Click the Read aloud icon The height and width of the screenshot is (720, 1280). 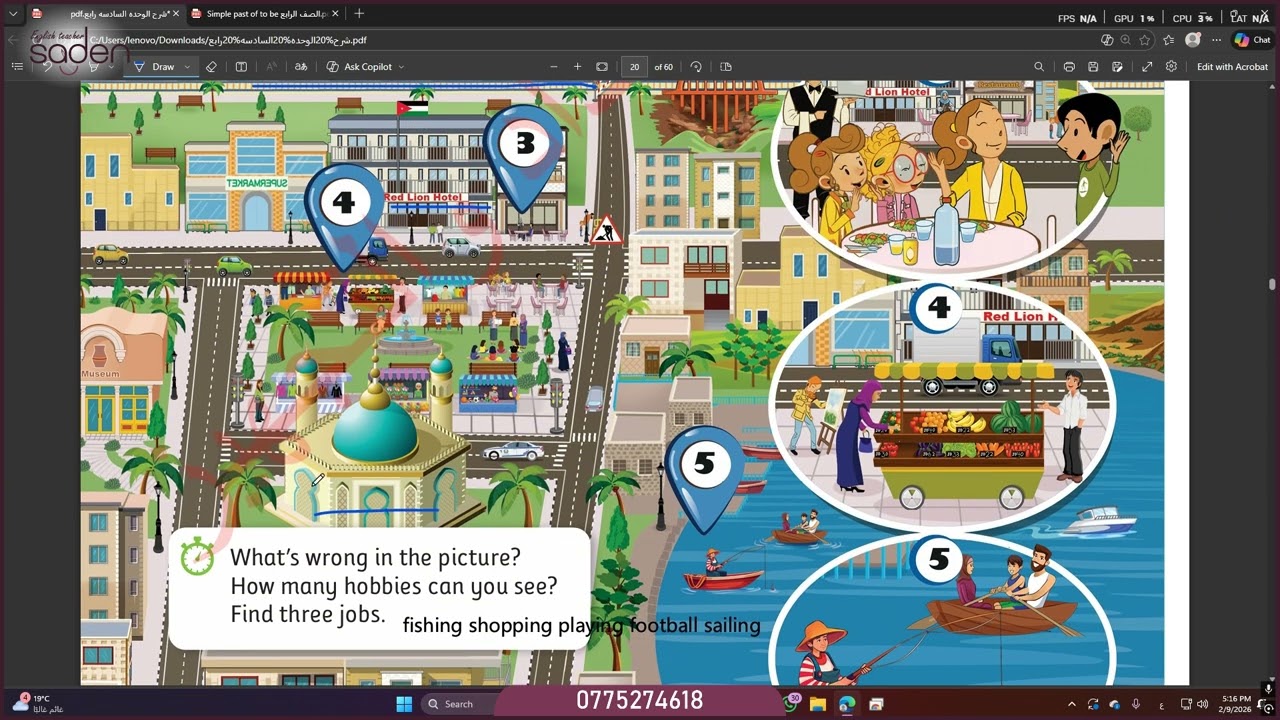[x=271, y=67]
